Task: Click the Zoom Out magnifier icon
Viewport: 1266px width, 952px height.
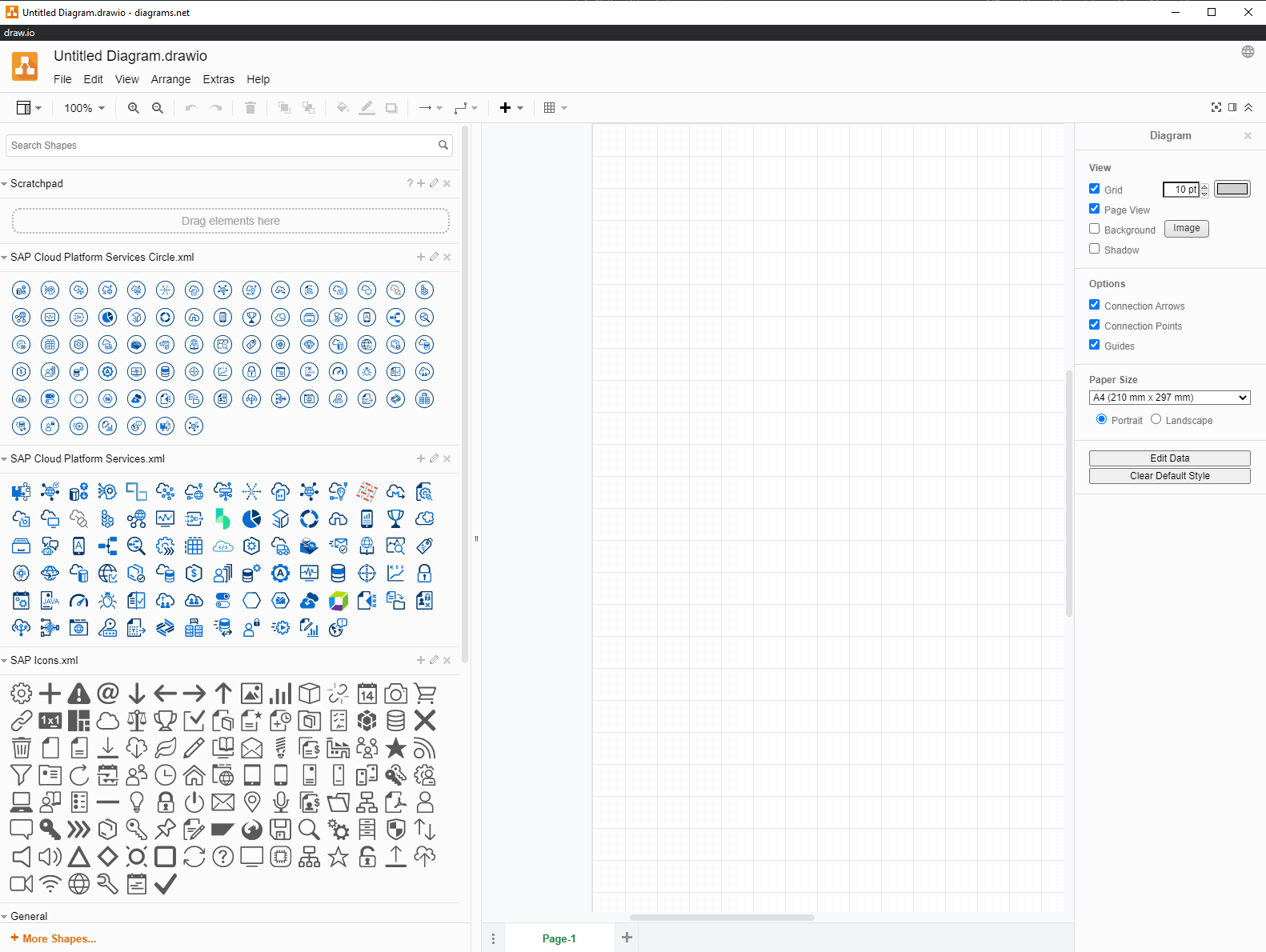Action: pyautogui.click(x=158, y=108)
